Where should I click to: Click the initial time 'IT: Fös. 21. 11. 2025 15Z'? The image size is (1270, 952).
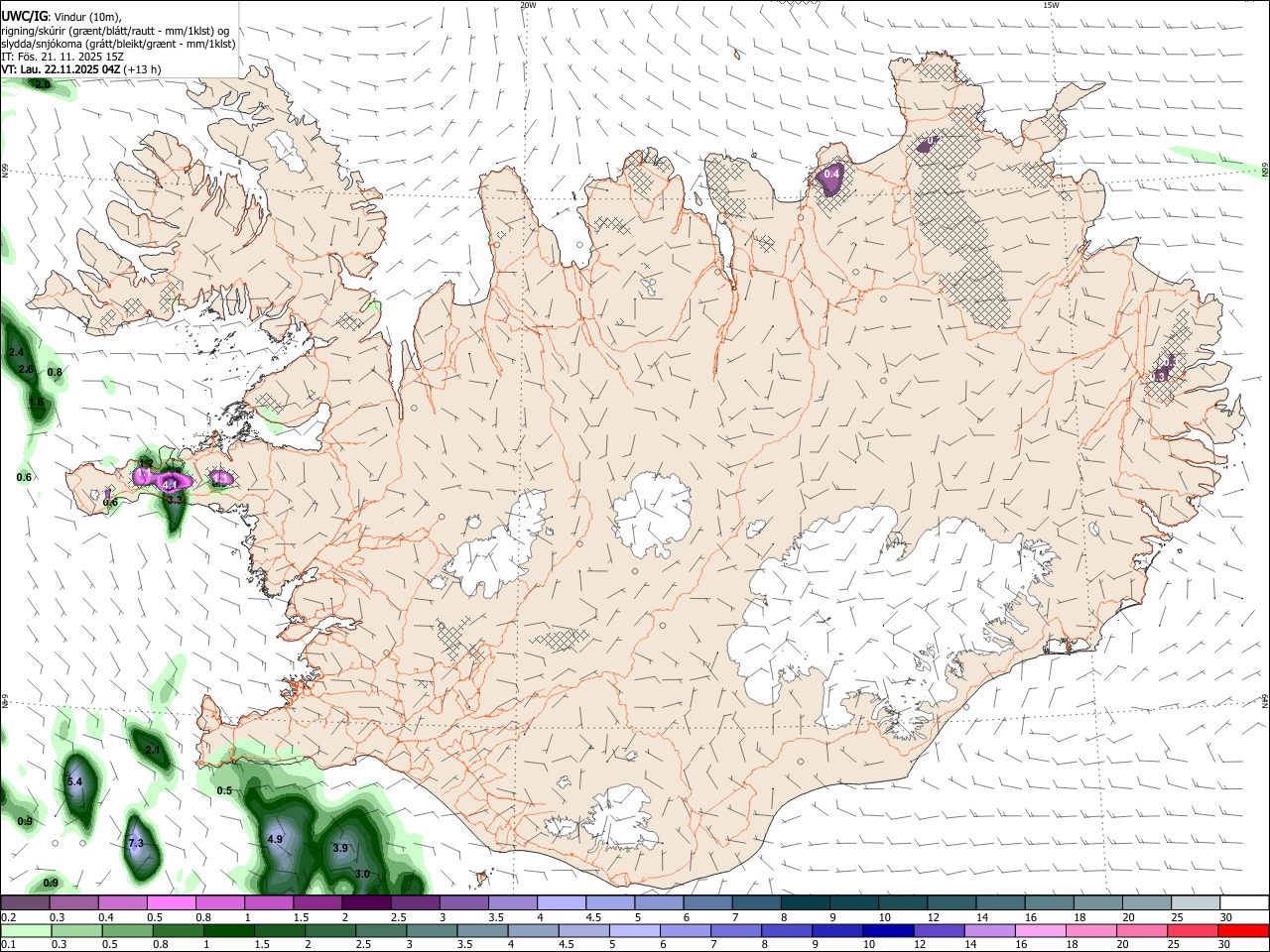pos(62,57)
